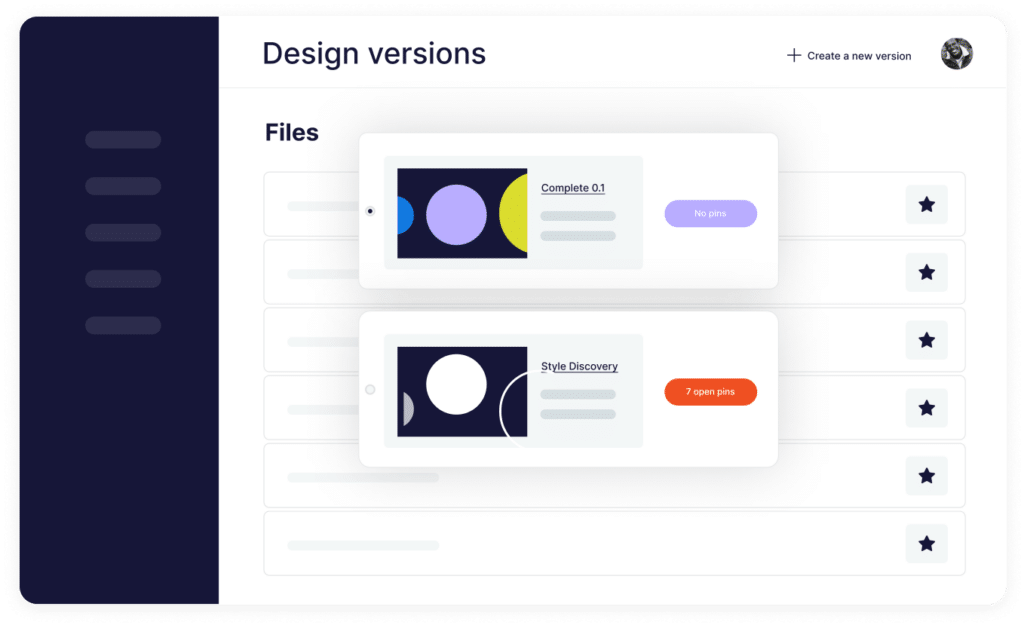Select the first sidebar menu item

(x=123, y=140)
